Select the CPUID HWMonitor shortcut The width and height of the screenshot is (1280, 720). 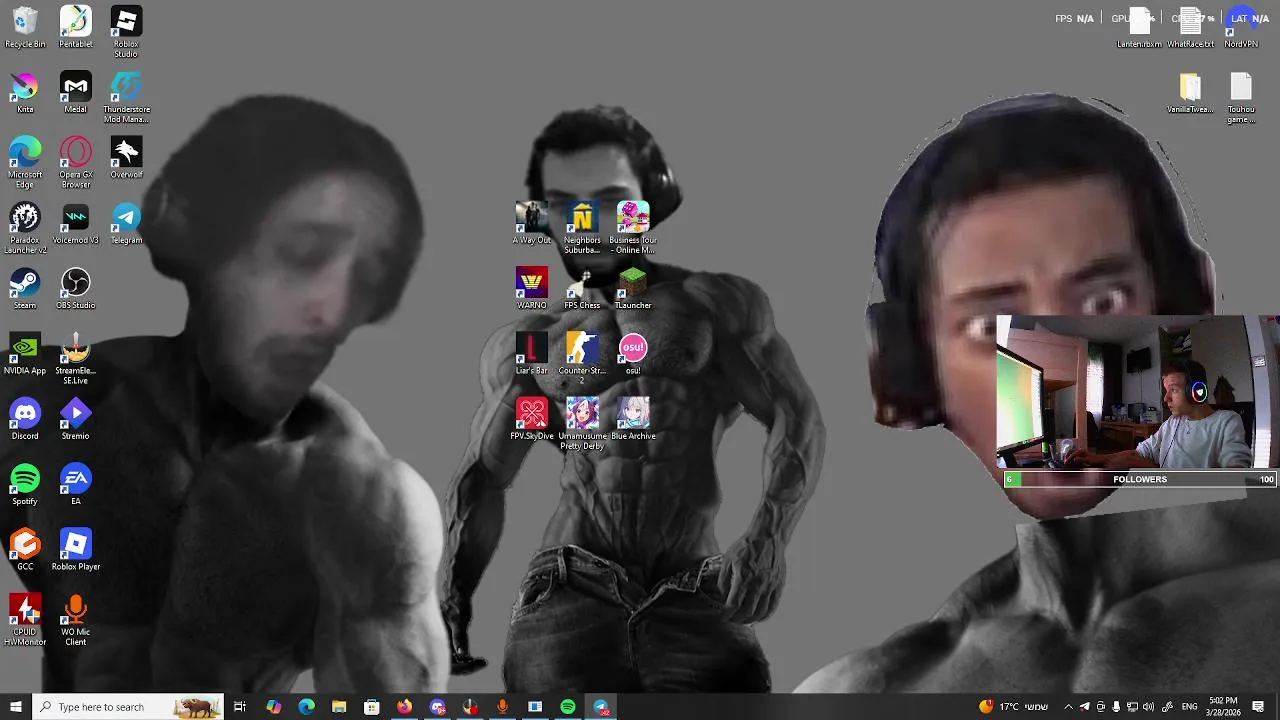pos(25,619)
